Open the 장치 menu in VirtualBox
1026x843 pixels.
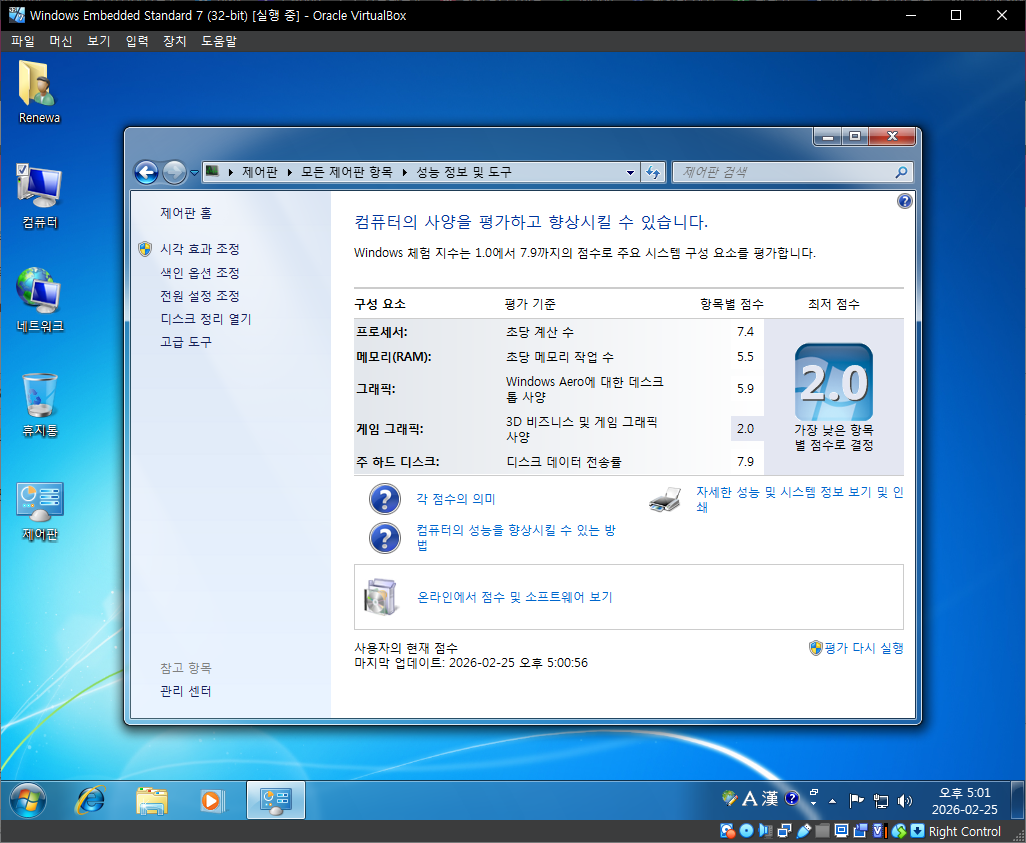[175, 41]
